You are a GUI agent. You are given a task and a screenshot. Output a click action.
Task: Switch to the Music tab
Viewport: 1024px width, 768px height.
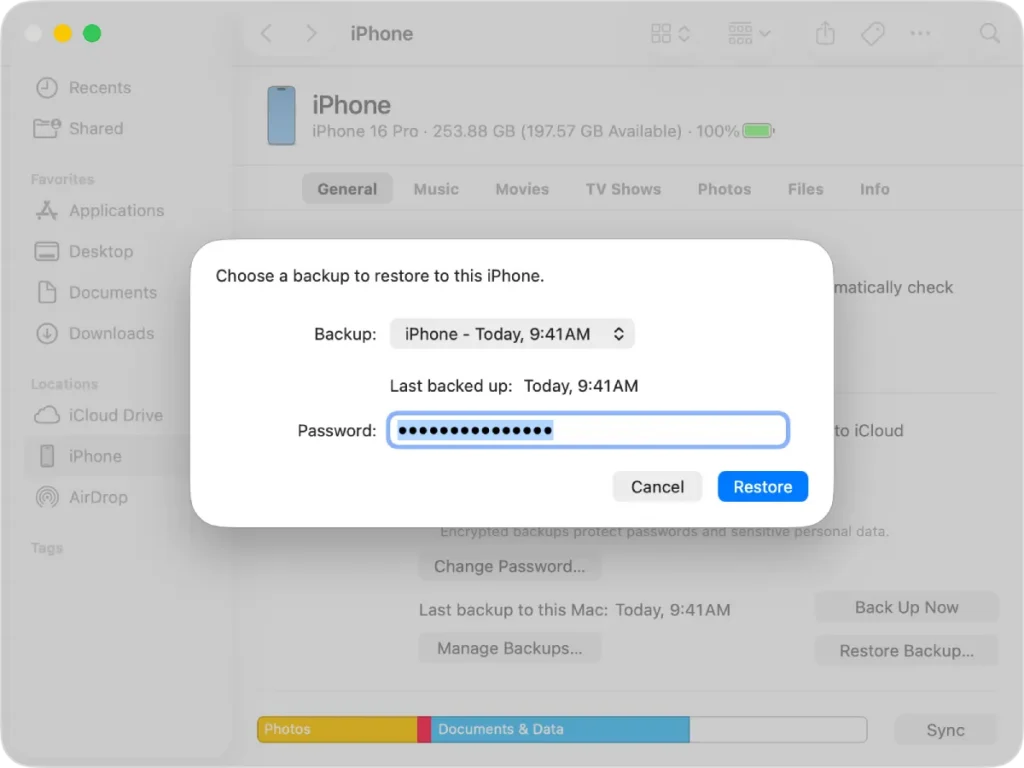[436, 189]
